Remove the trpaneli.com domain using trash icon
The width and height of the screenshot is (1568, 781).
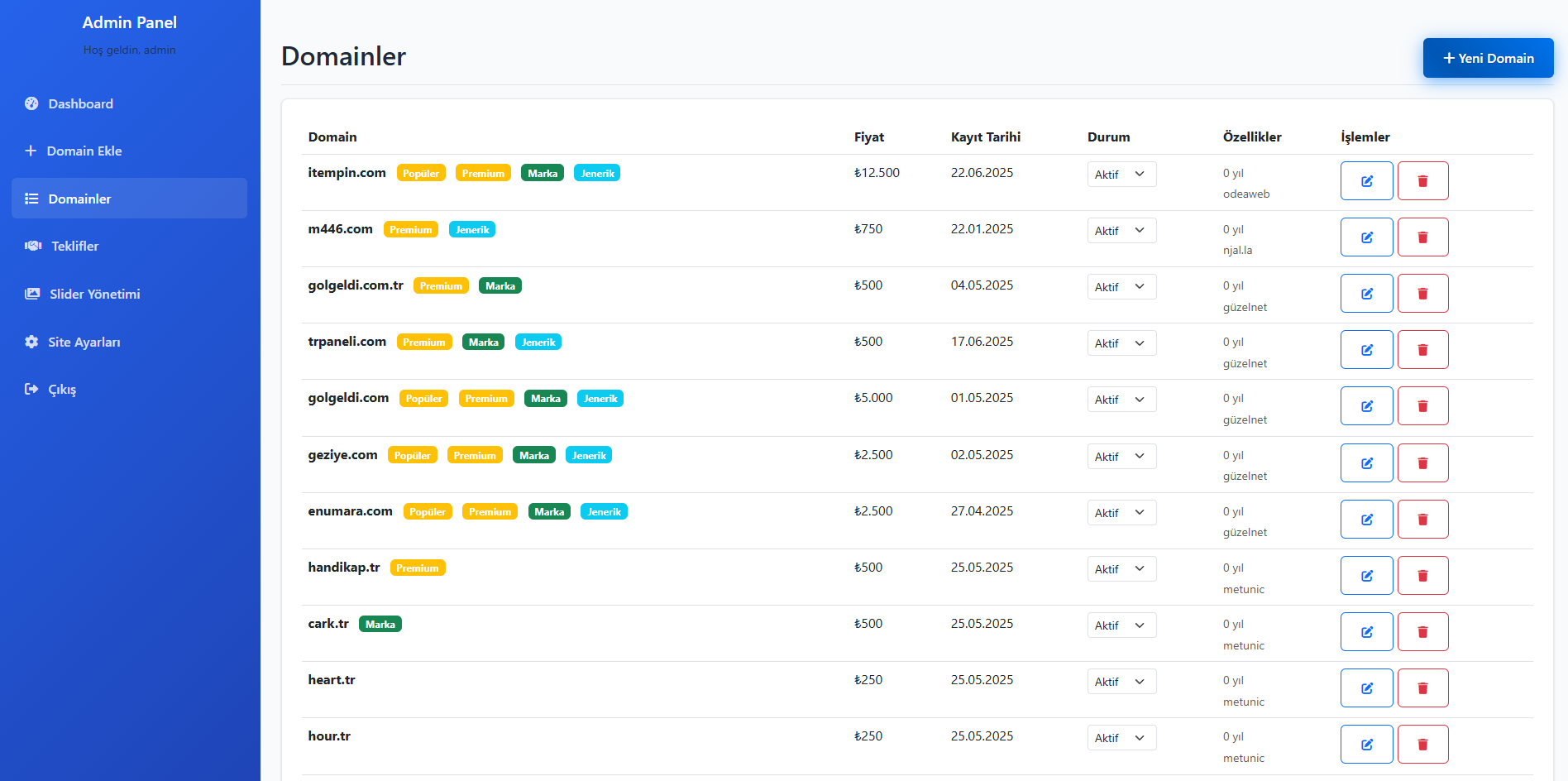pyautogui.click(x=1422, y=349)
